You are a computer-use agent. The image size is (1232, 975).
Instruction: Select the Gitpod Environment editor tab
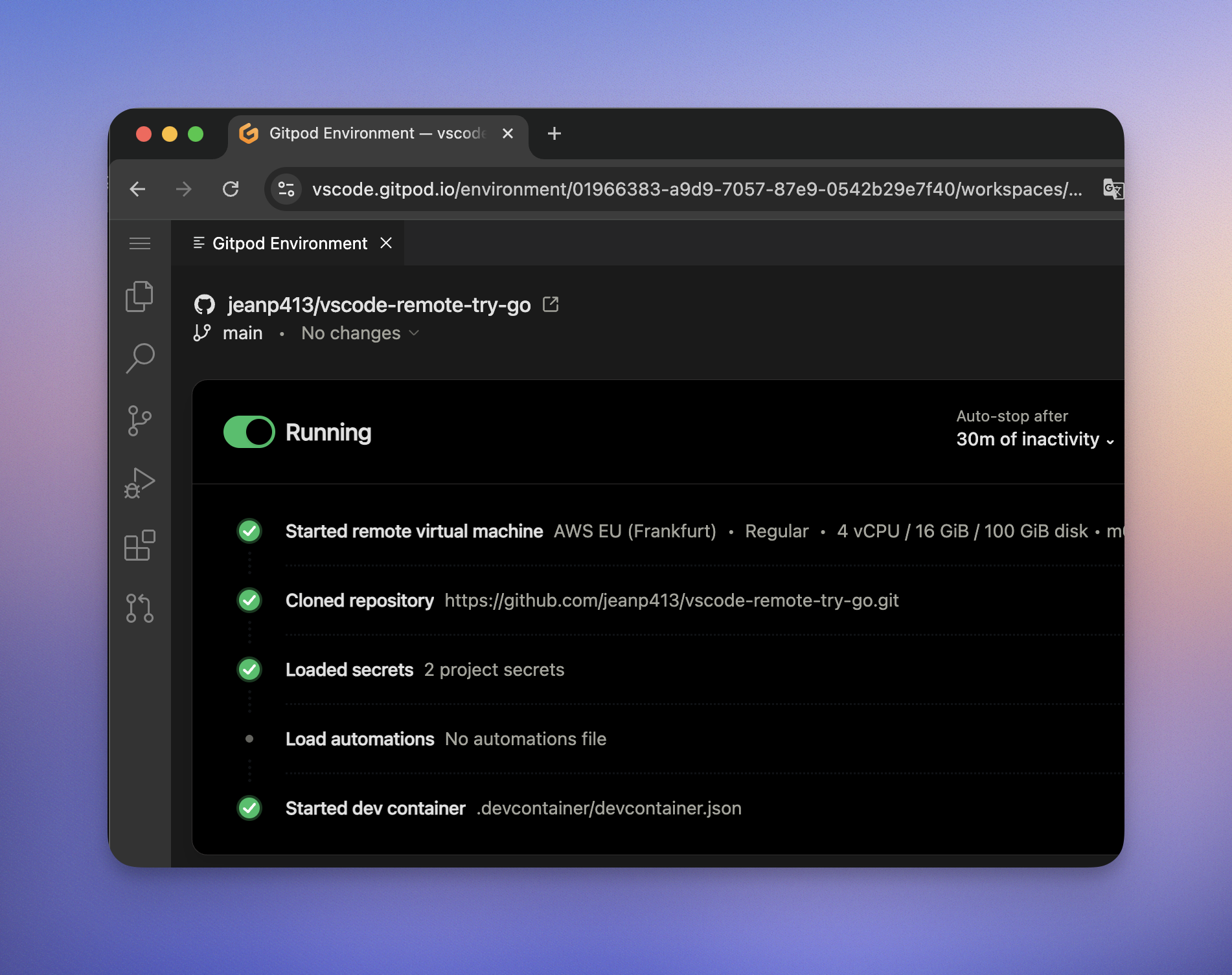click(x=288, y=243)
